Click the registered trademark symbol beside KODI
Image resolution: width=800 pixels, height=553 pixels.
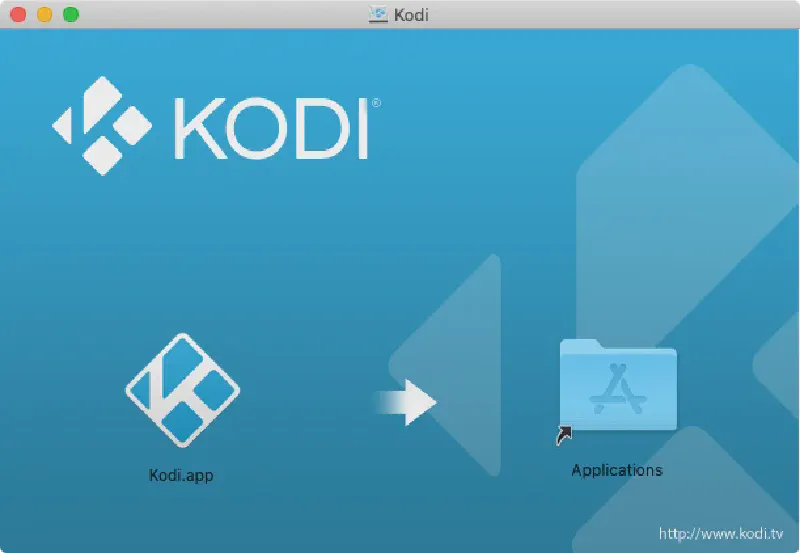375,102
